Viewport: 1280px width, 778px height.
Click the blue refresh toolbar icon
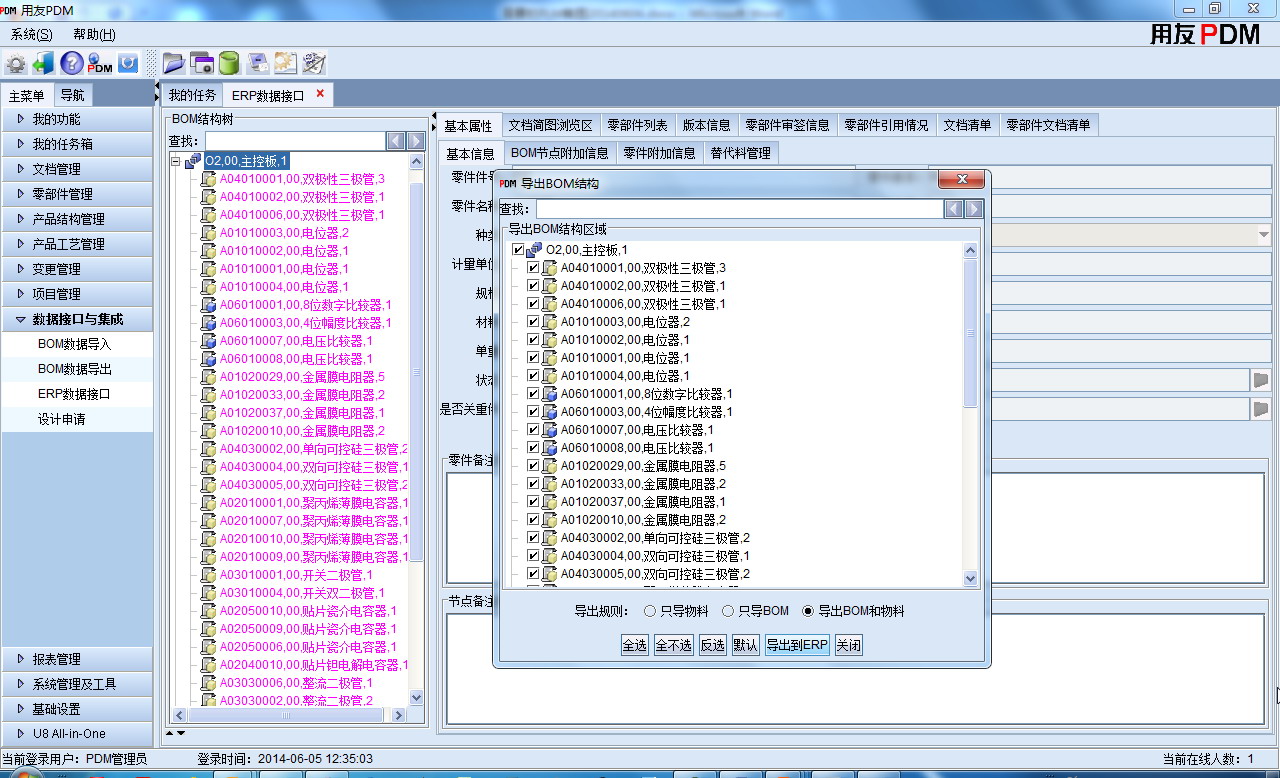pyautogui.click(x=128, y=63)
